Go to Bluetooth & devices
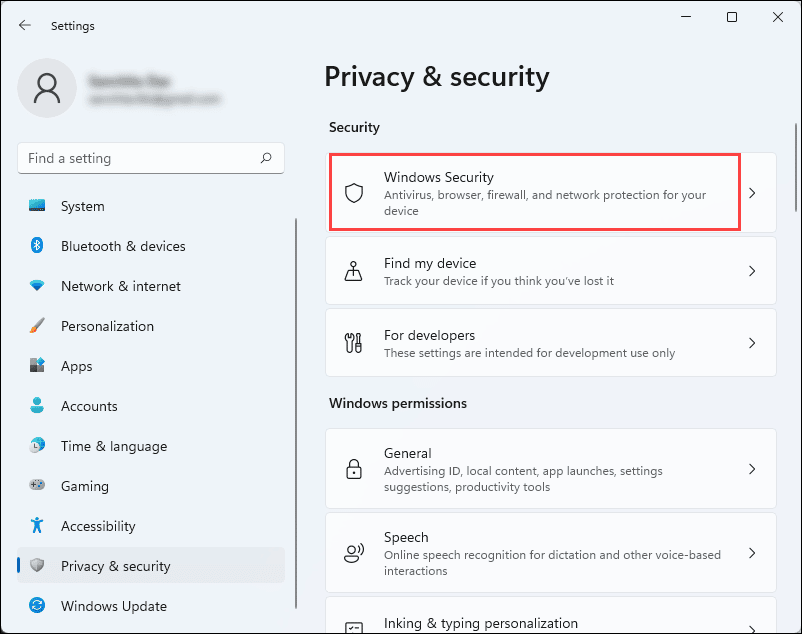The image size is (802, 634). point(151,246)
